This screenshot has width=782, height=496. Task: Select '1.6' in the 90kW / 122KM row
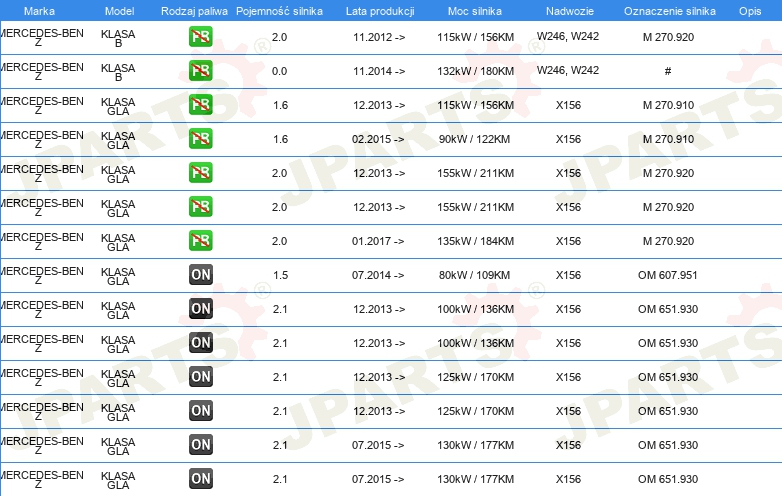click(x=280, y=139)
